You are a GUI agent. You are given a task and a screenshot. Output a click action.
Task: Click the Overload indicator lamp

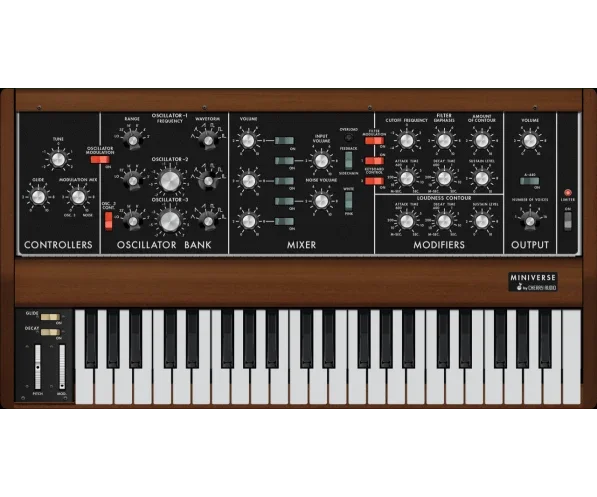point(348,138)
